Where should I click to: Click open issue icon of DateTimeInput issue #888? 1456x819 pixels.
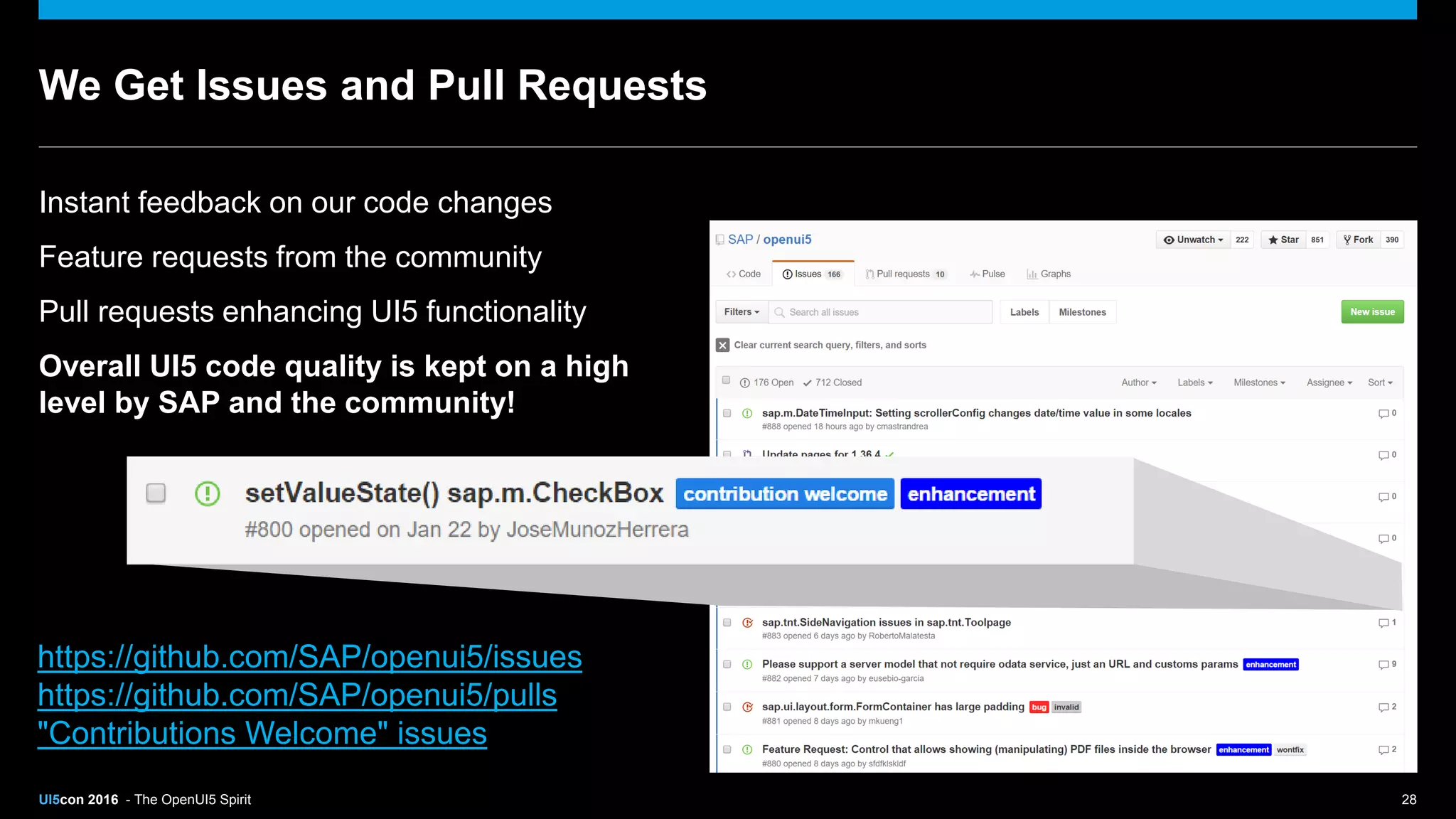(x=747, y=413)
